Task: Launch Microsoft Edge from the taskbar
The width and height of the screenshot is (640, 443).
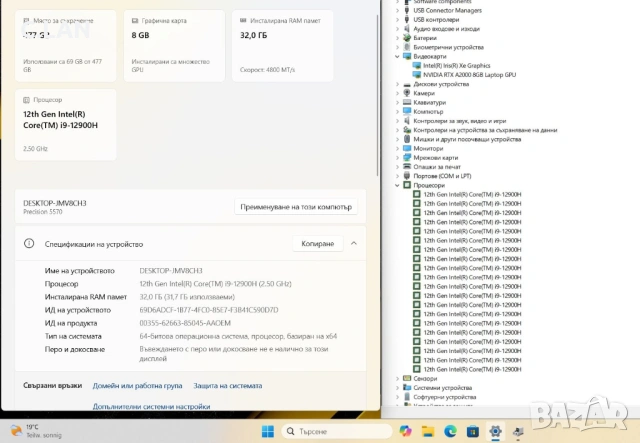Action: click(x=450, y=431)
